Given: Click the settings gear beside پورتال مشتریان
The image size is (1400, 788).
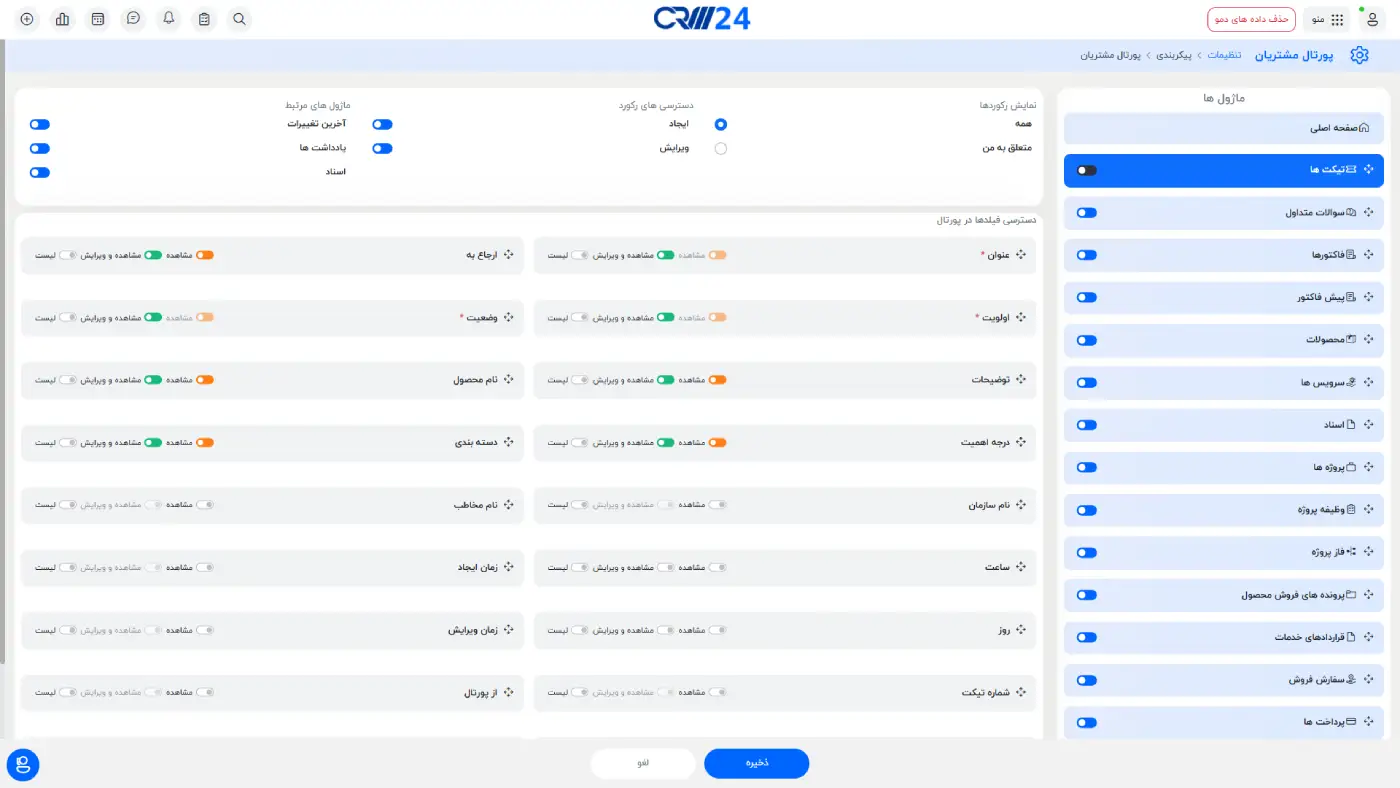Looking at the screenshot, I should point(1359,55).
